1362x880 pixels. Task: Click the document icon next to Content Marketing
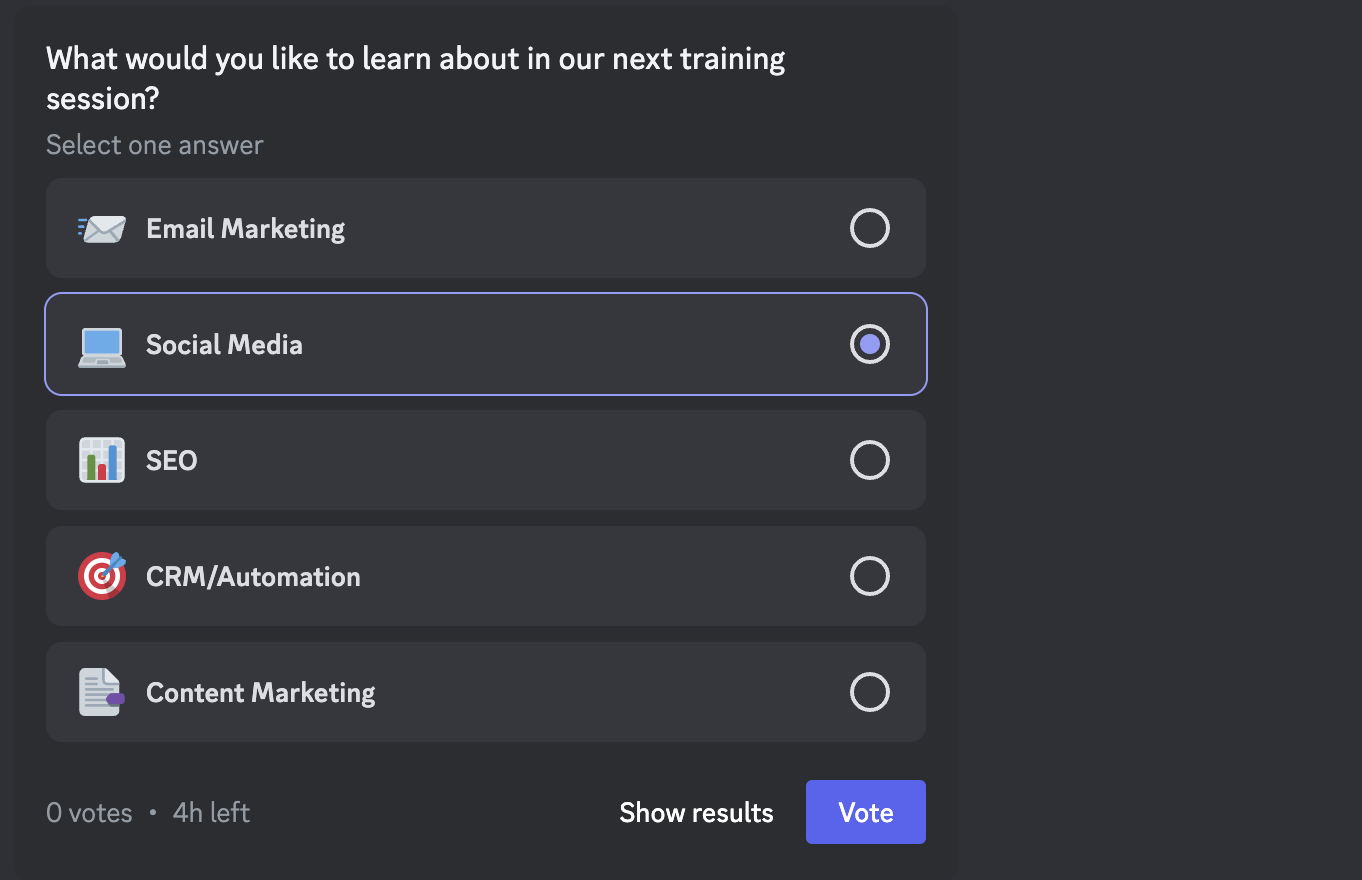pos(100,692)
